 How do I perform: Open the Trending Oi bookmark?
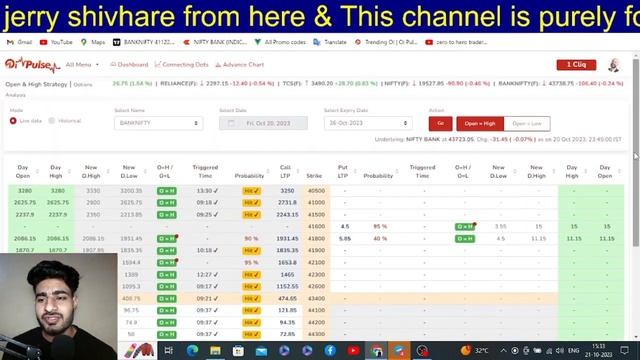coord(386,42)
